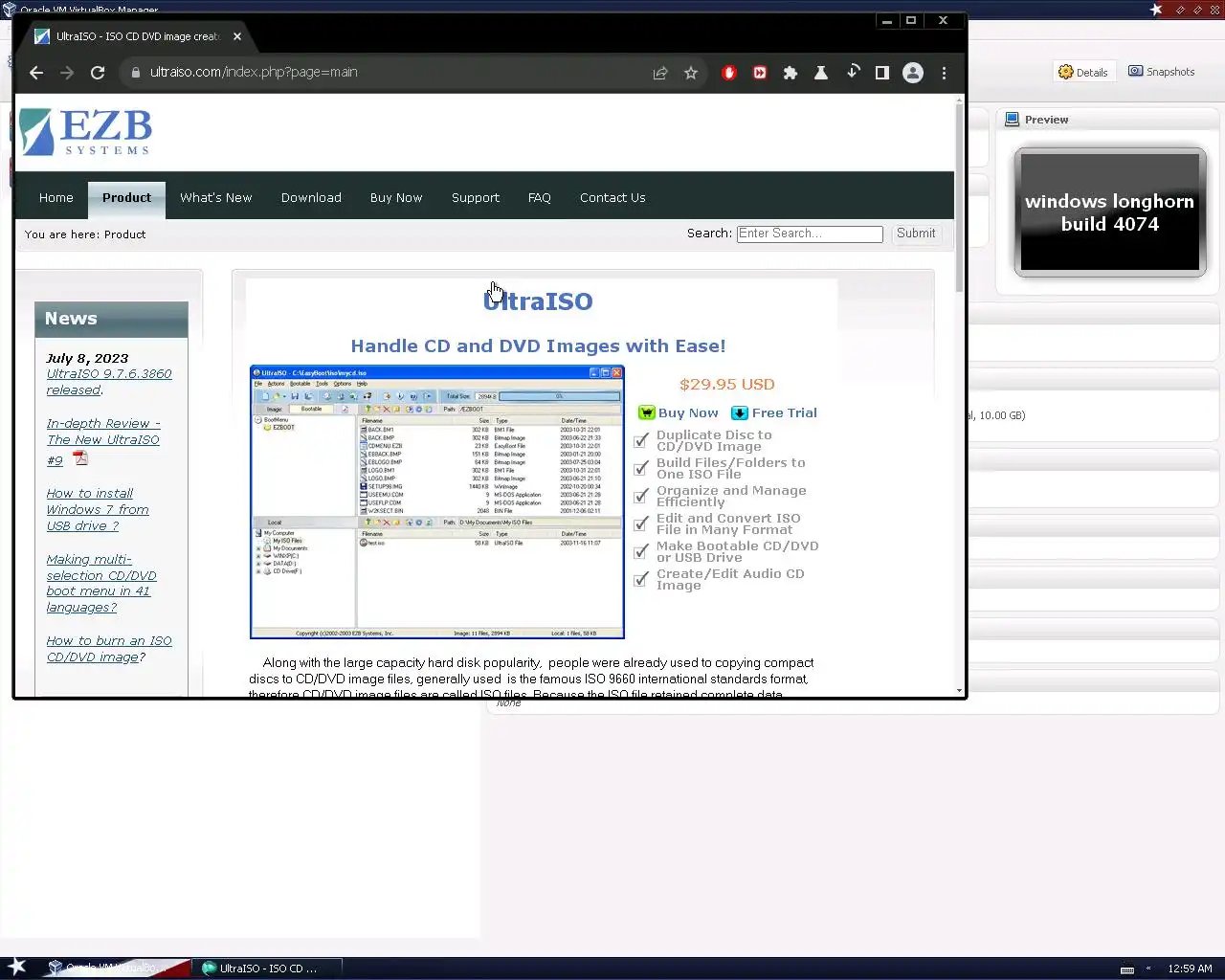Open the FAQ navigation tab

[540, 198]
